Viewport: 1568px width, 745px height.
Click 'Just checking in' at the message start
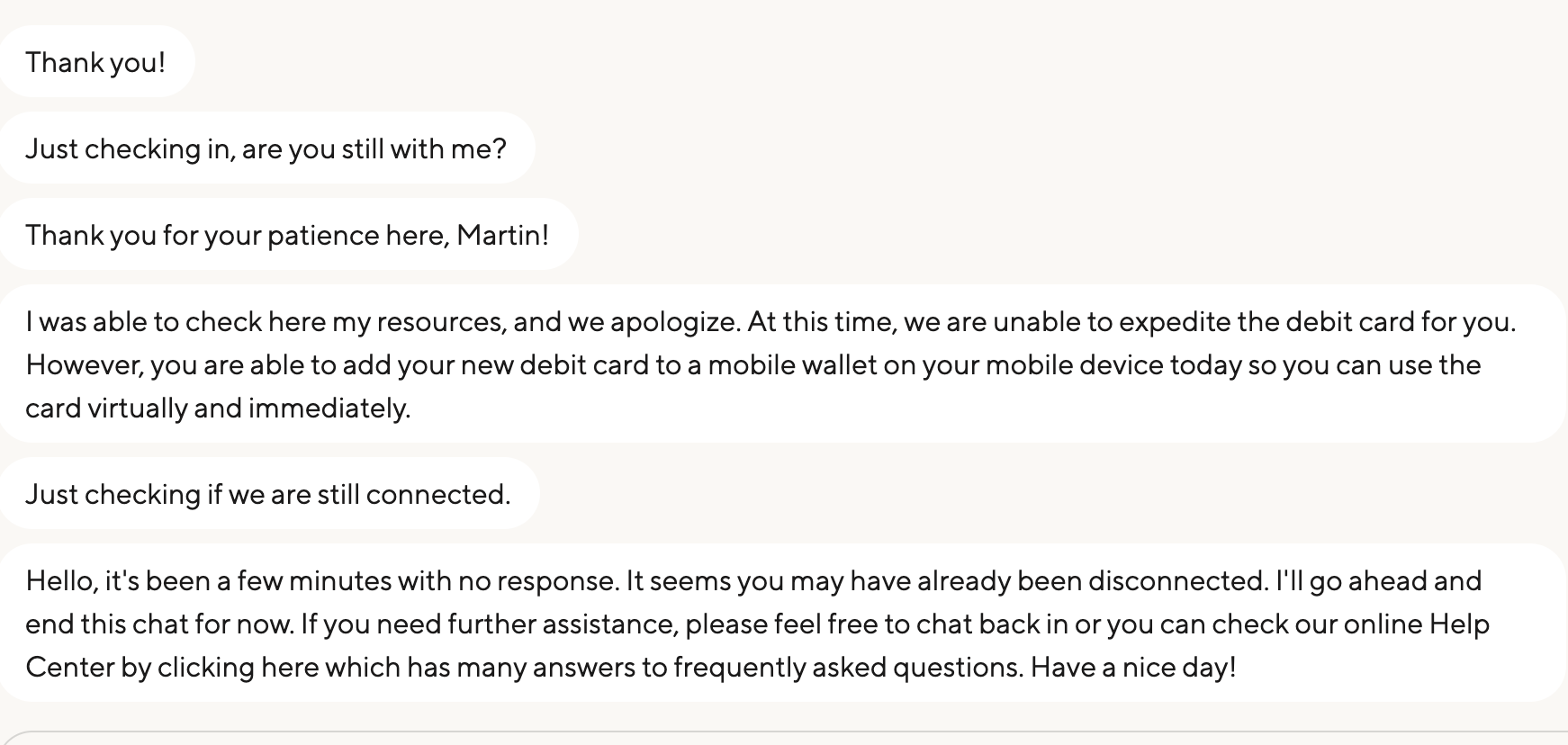(128, 149)
